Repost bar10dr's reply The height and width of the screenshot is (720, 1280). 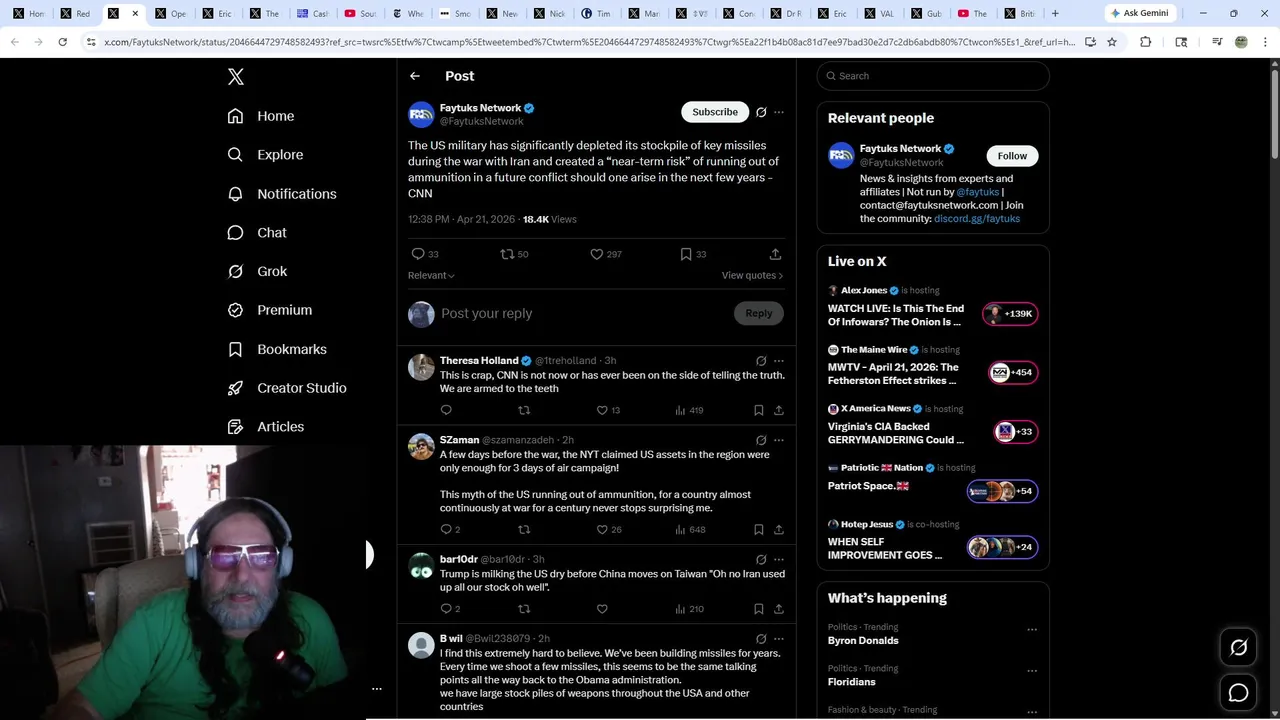[524, 609]
